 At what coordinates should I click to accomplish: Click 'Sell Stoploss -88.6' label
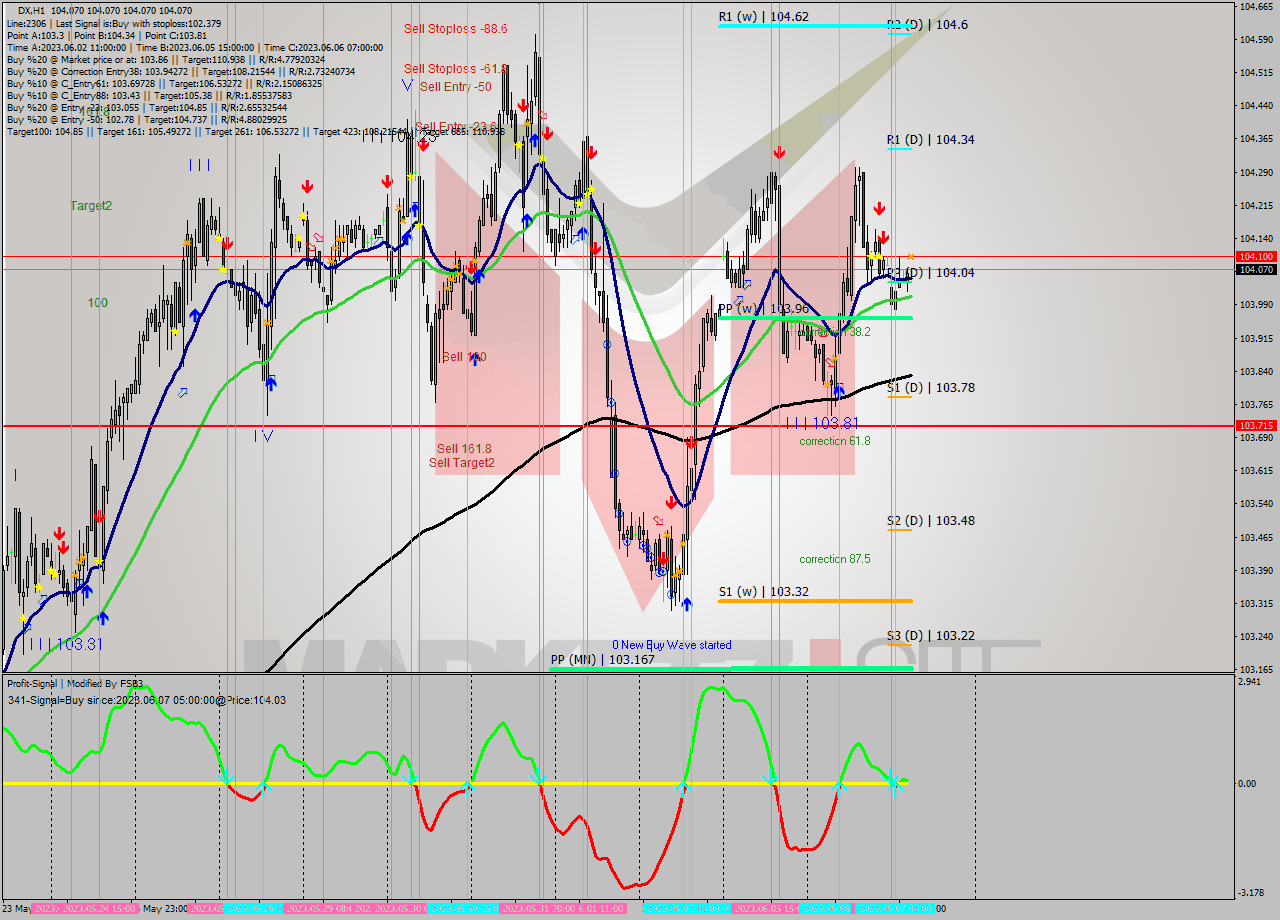pyautogui.click(x=456, y=29)
